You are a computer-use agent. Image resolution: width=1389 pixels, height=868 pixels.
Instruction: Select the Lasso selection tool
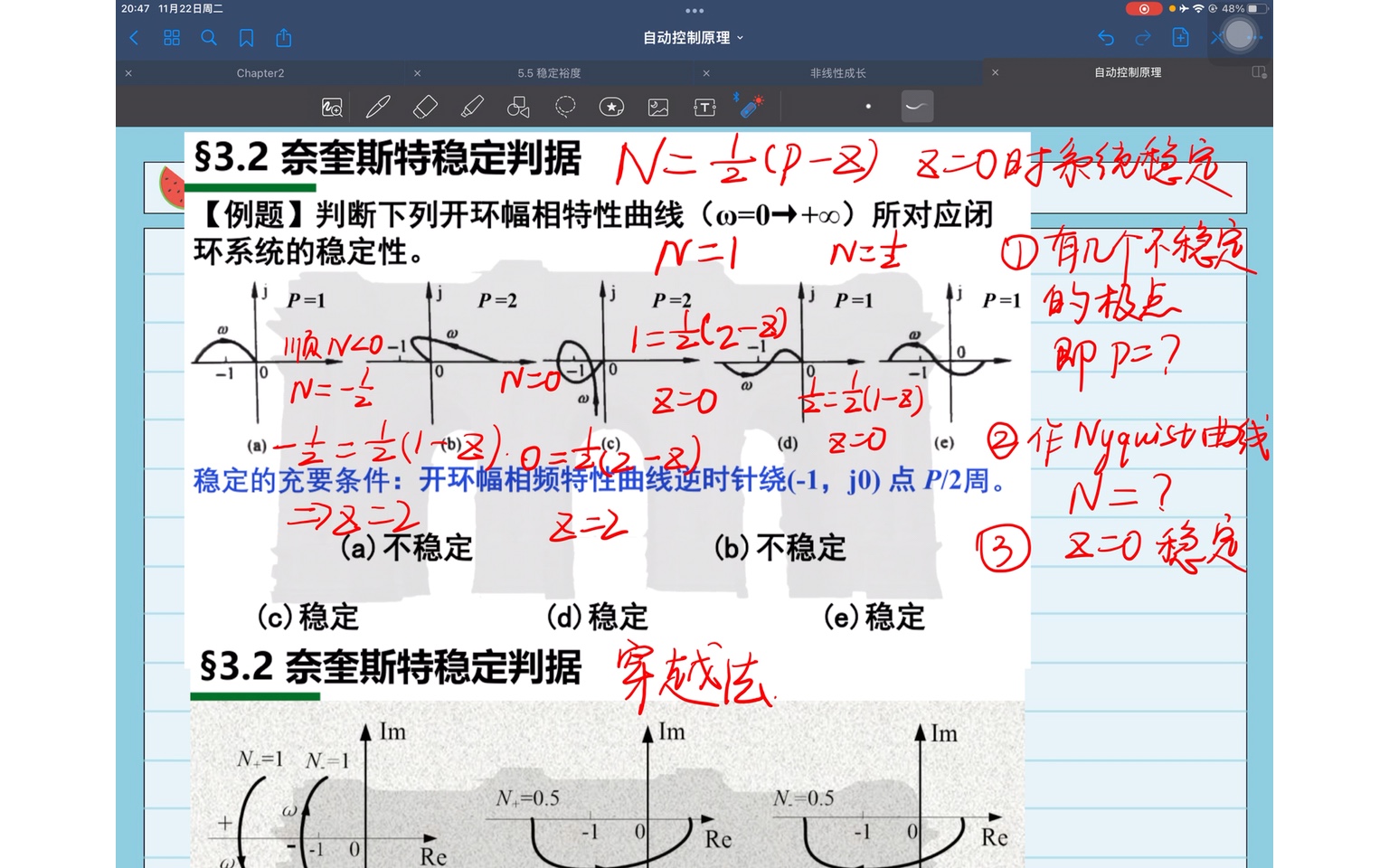pyautogui.click(x=565, y=106)
